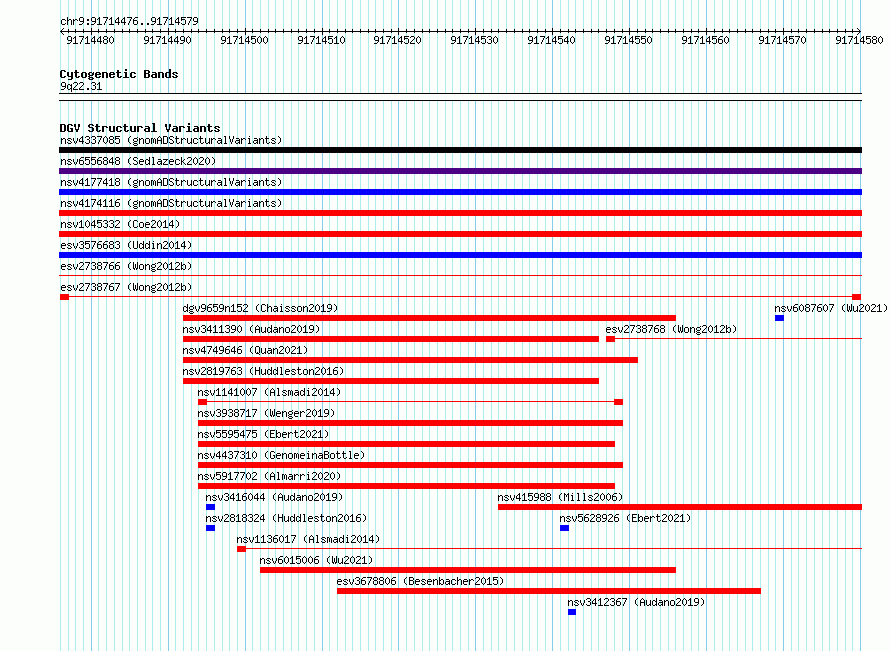Open nsv5628926 (Ebert2021) label
Viewport: 890px width, 651px height.
pyautogui.click(x=625, y=518)
